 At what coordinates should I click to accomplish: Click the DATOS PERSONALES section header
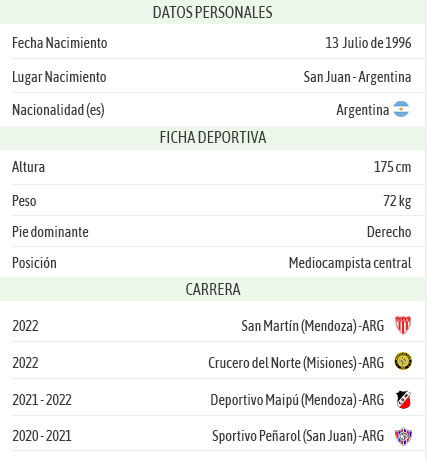coord(213,12)
